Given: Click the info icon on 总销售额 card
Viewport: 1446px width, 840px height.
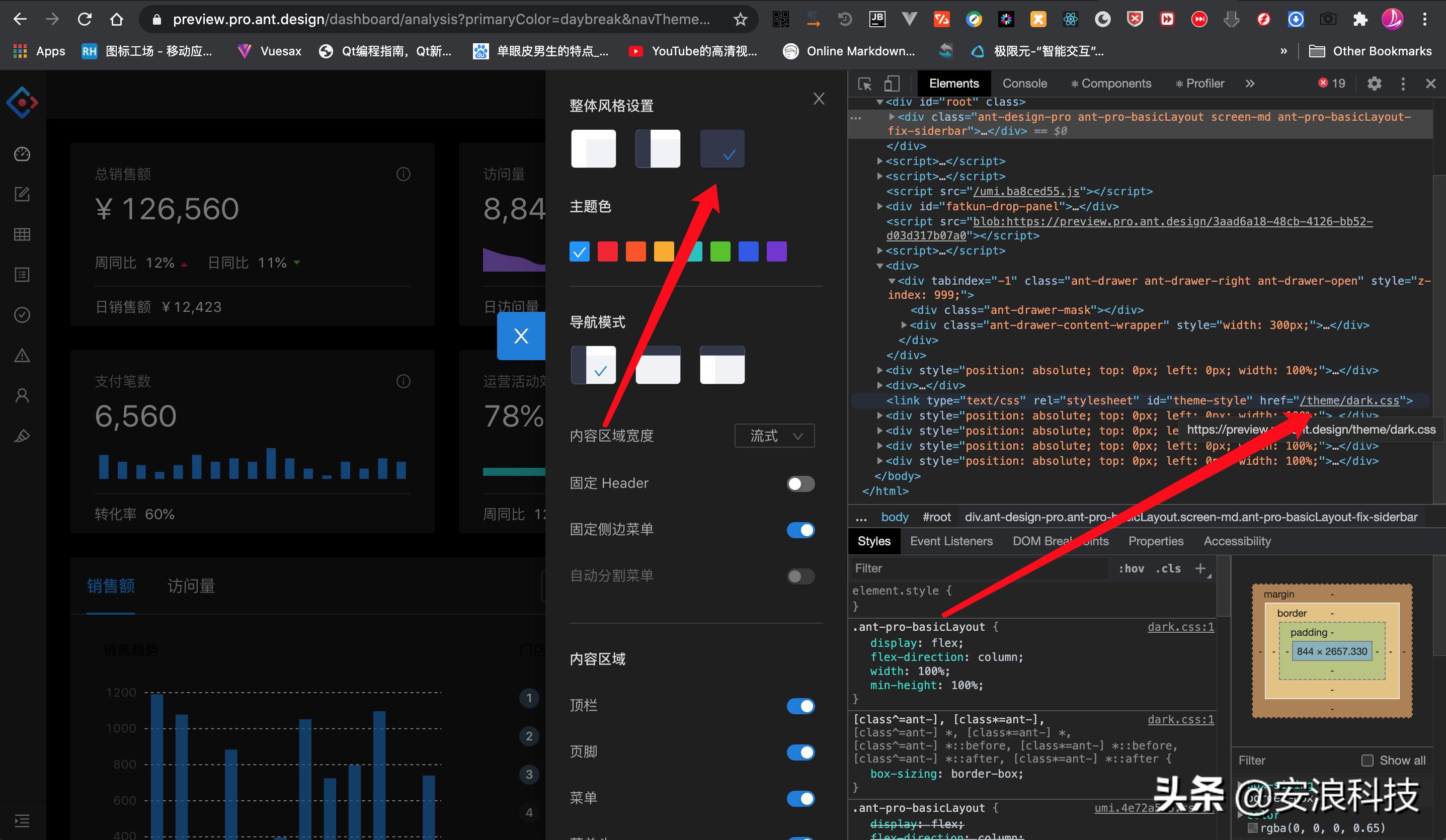Looking at the screenshot, I should [404, 174].
